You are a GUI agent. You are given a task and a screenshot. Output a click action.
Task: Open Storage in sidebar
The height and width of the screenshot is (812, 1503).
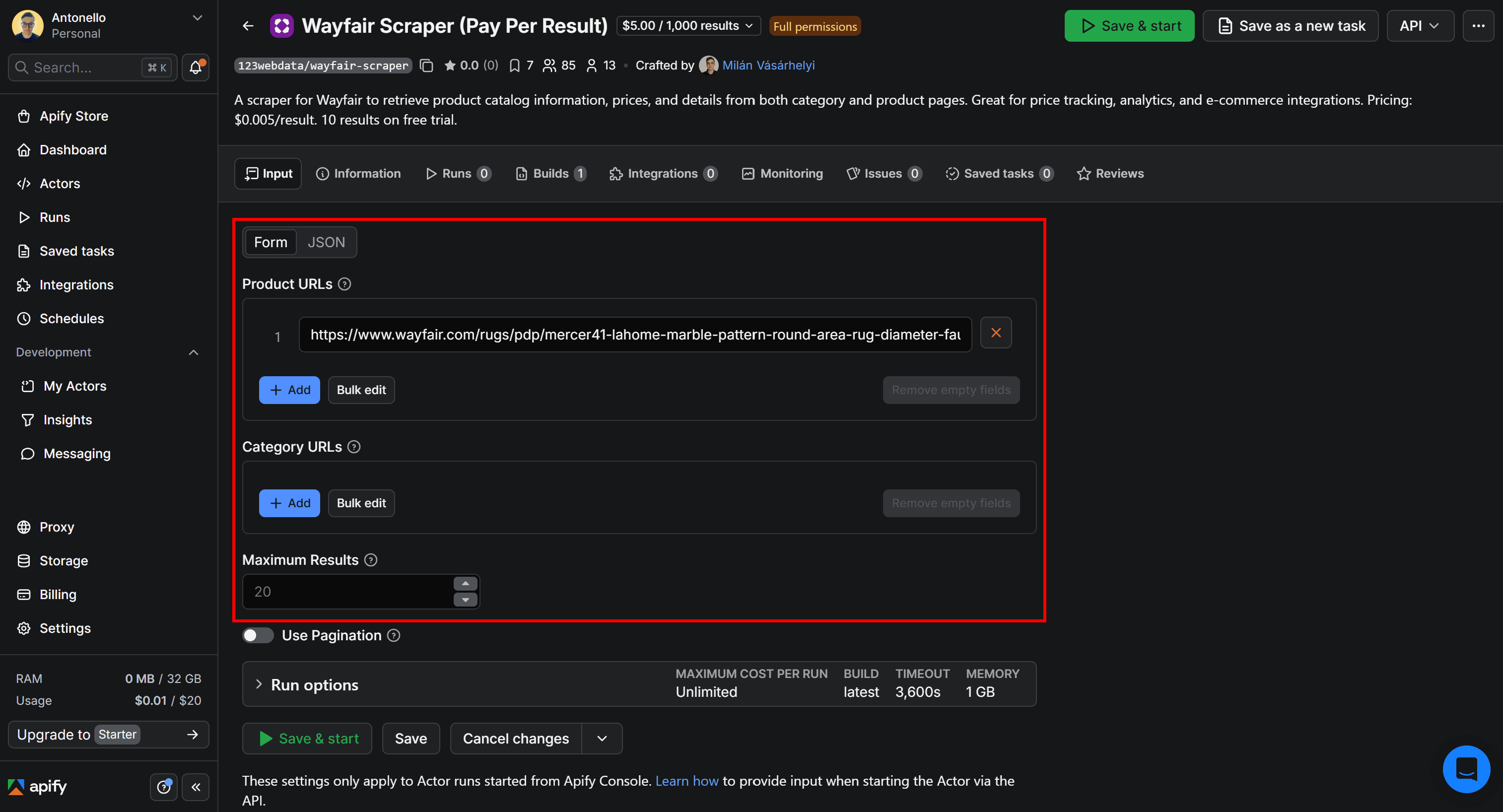[x=64, y=561]
